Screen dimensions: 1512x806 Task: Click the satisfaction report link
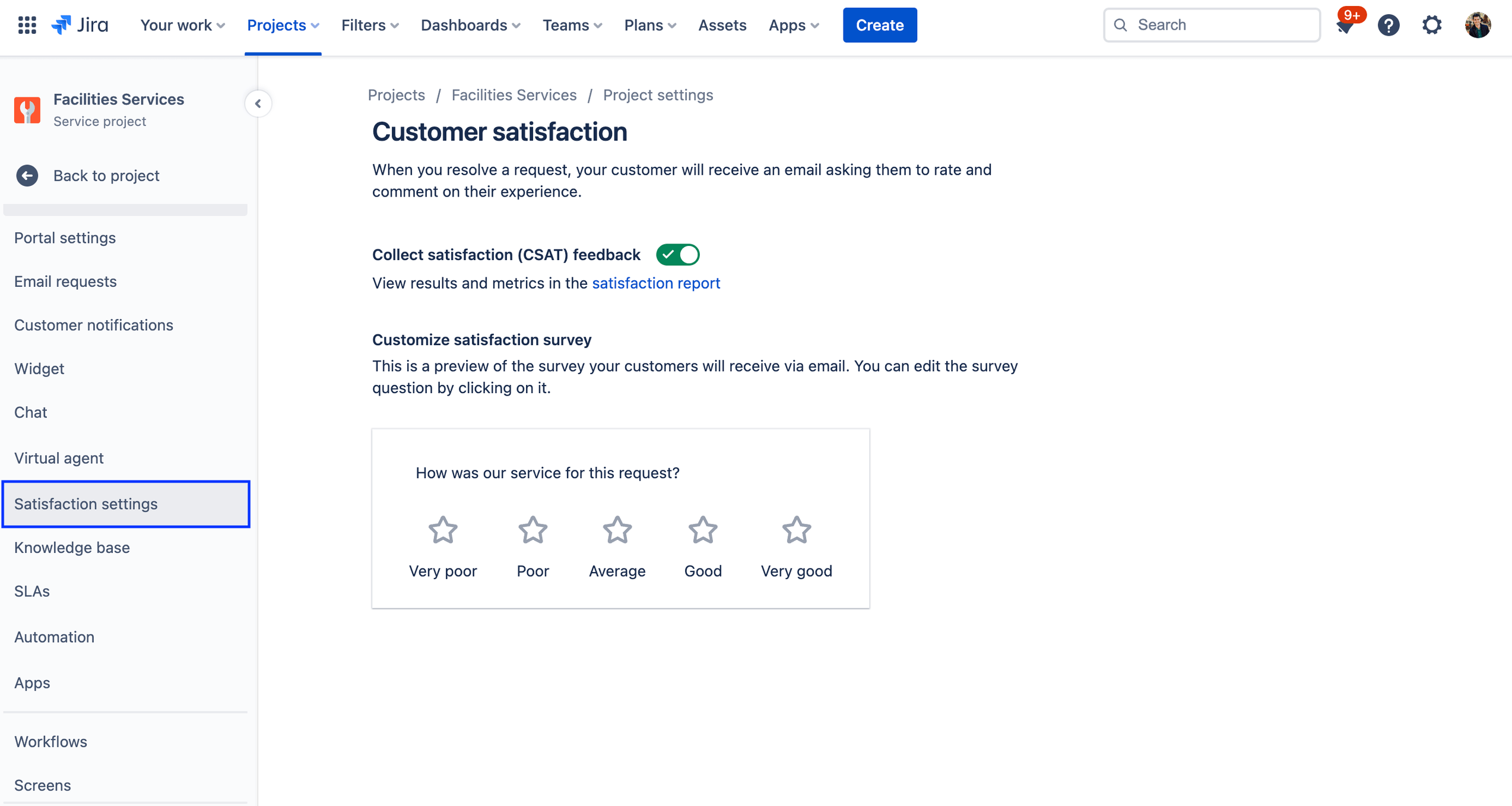coord(656,283)
